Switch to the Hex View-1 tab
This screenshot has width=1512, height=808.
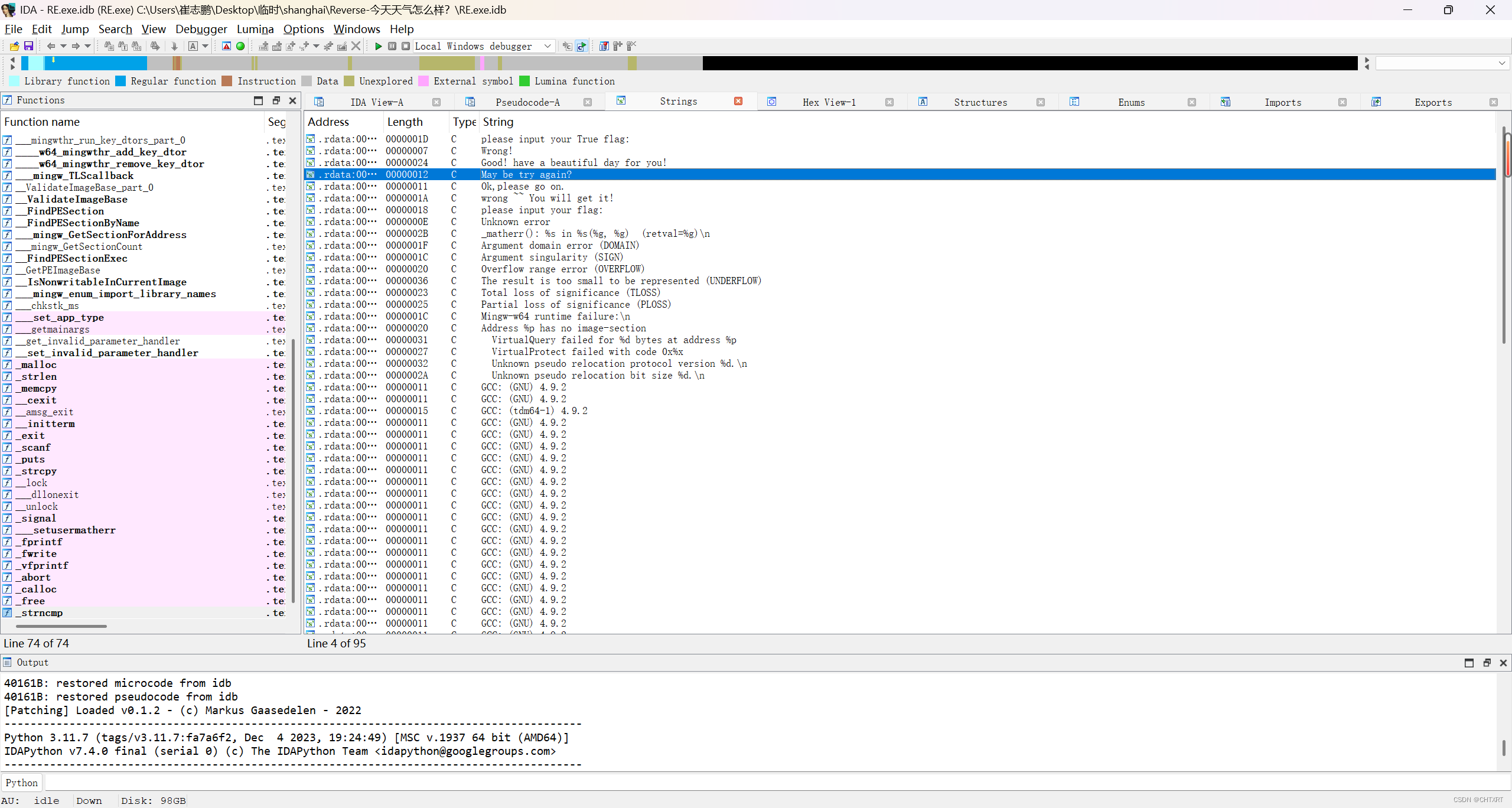click(829, 102)
